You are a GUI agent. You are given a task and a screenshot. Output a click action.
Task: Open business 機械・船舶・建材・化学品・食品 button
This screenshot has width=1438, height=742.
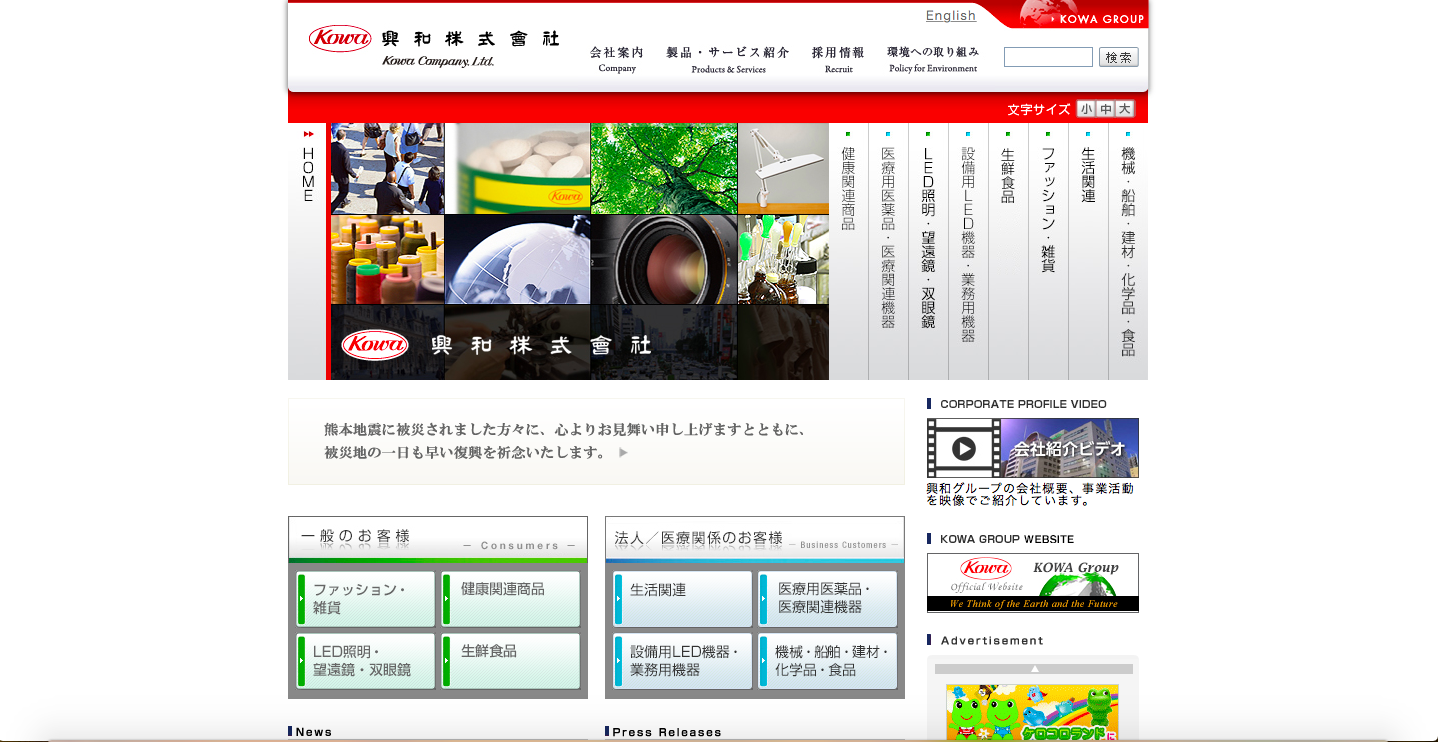(827, 661)
